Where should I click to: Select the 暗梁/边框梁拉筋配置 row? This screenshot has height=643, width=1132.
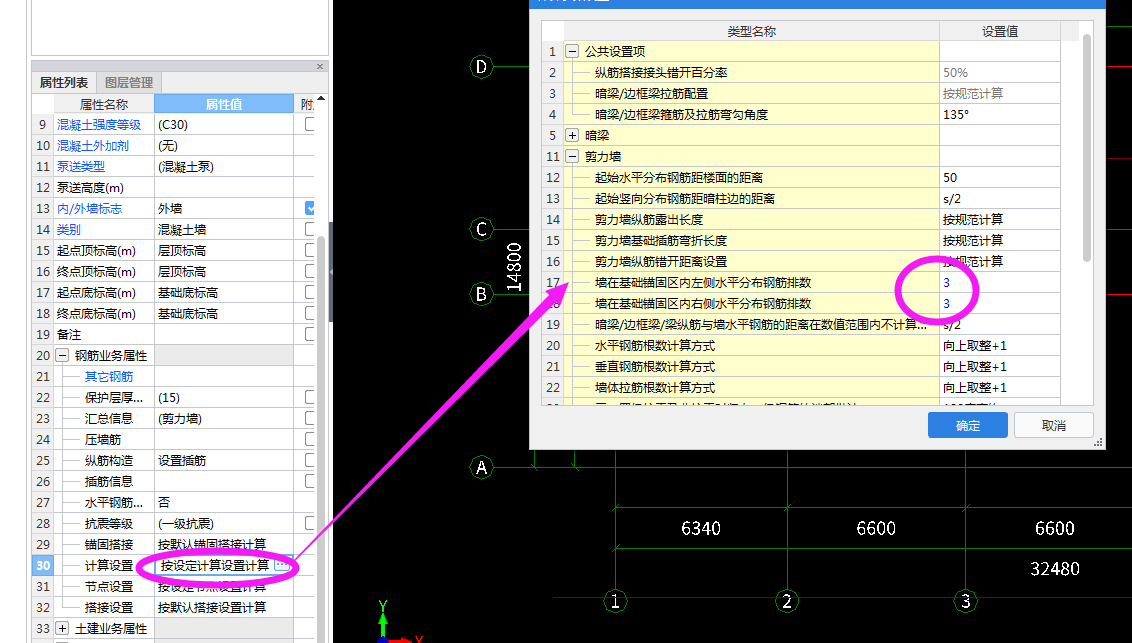click(x=801, y=94)
